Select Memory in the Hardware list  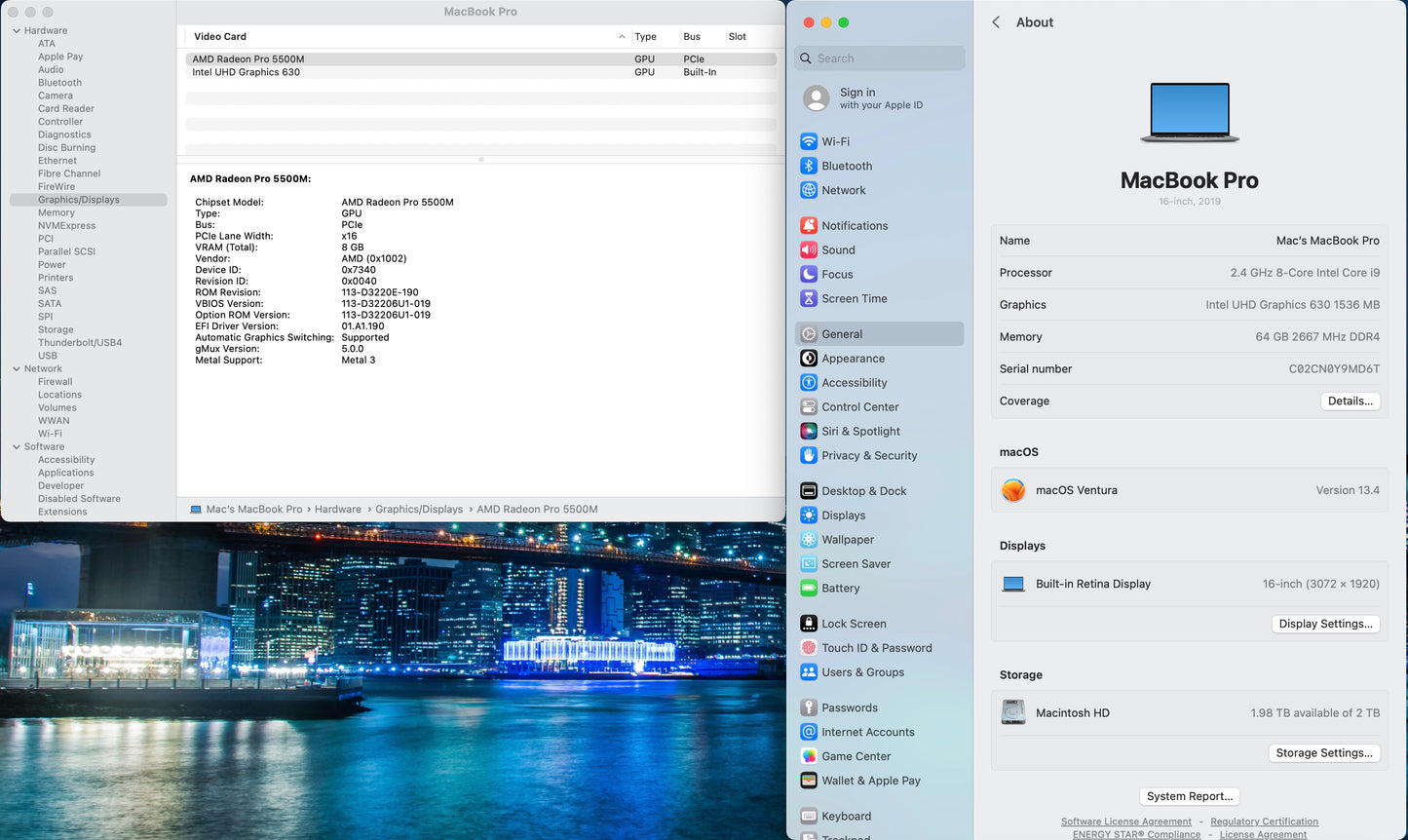tap(57, 212)
